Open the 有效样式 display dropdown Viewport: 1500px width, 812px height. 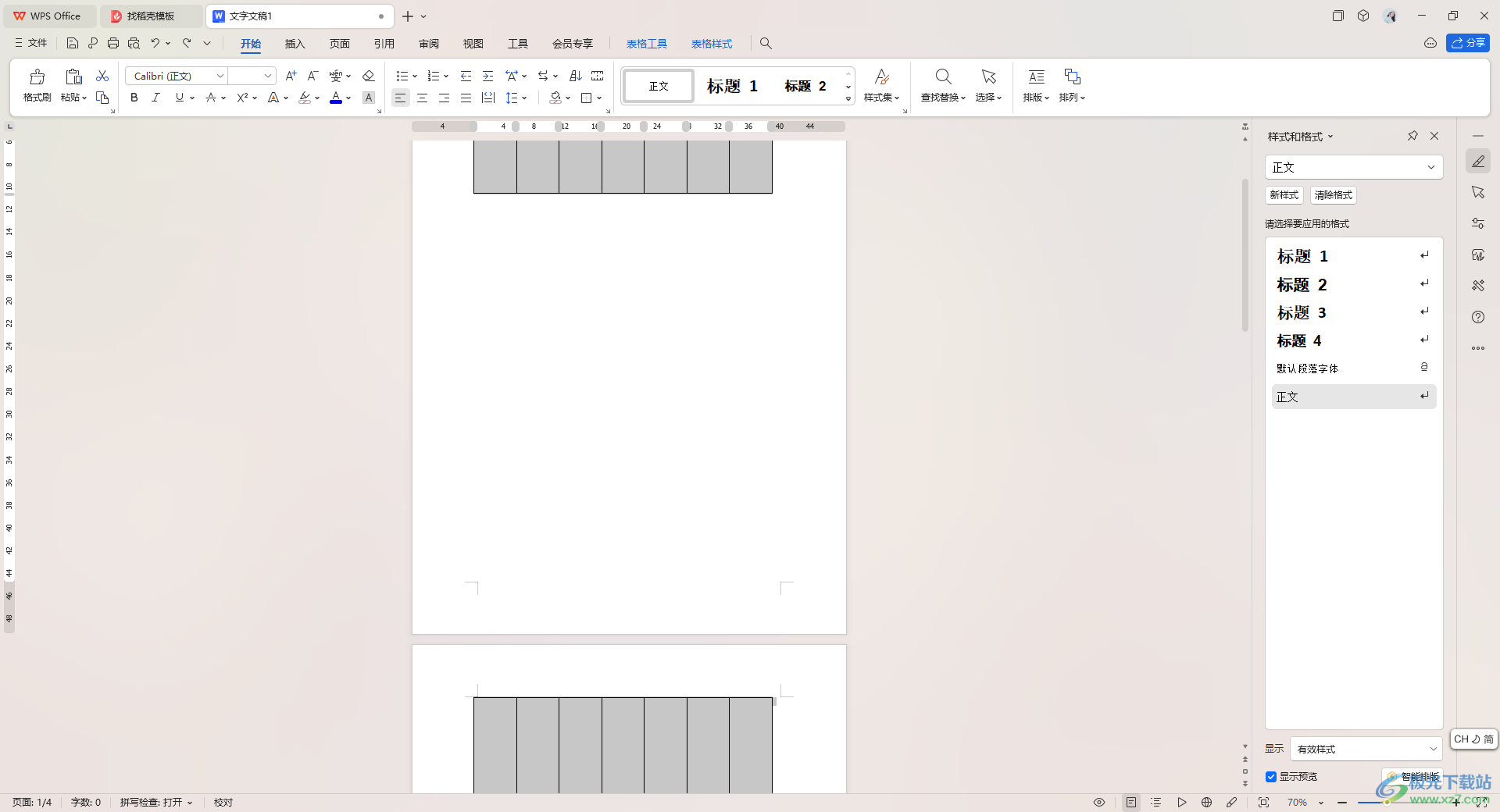pyautogui.click(x=1434, y=749)
